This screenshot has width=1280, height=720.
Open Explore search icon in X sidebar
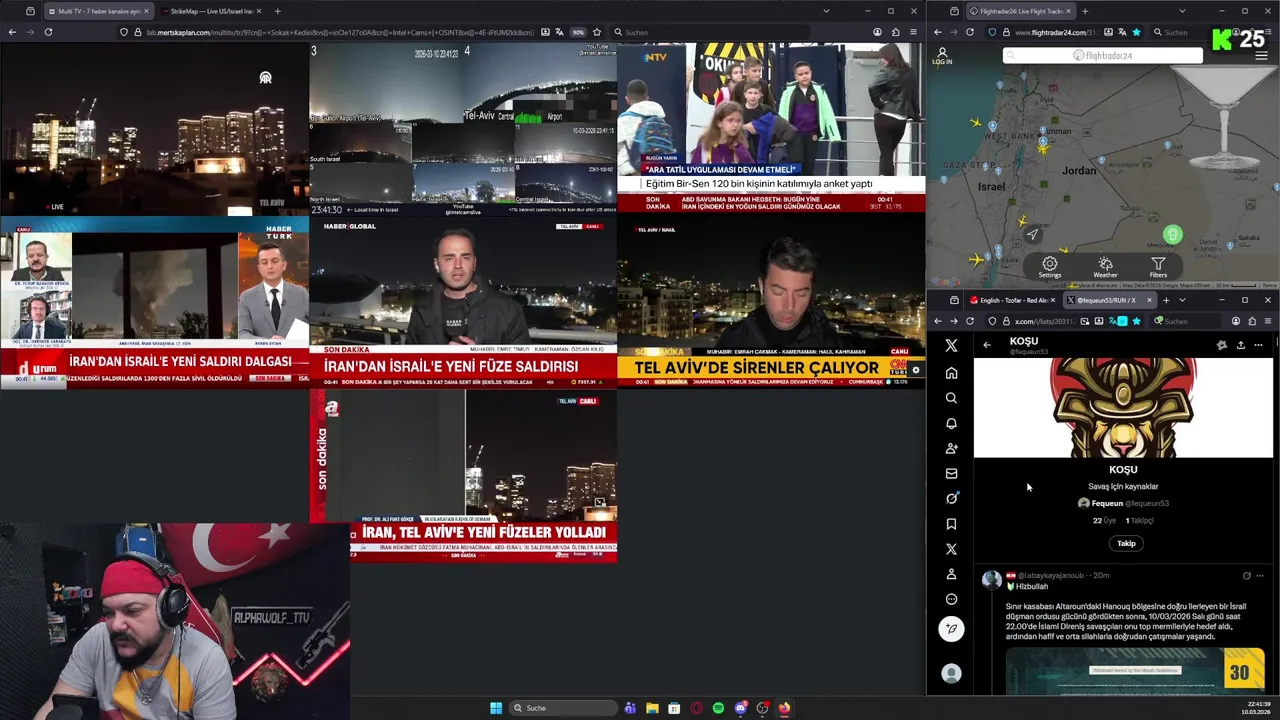(951, 398)
